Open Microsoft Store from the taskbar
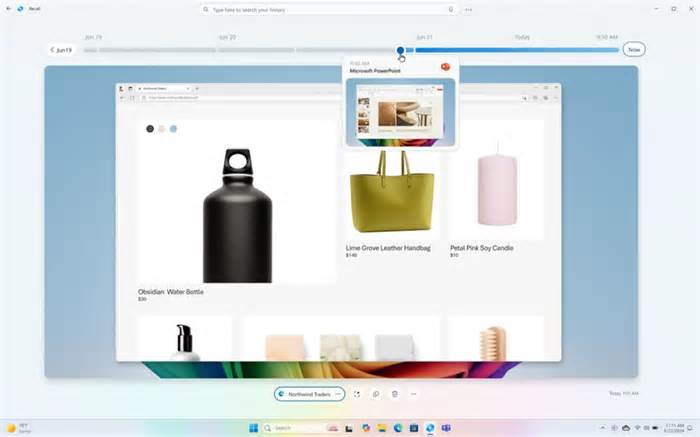This screenshot has height=437, width=700. tap(414, 428)
